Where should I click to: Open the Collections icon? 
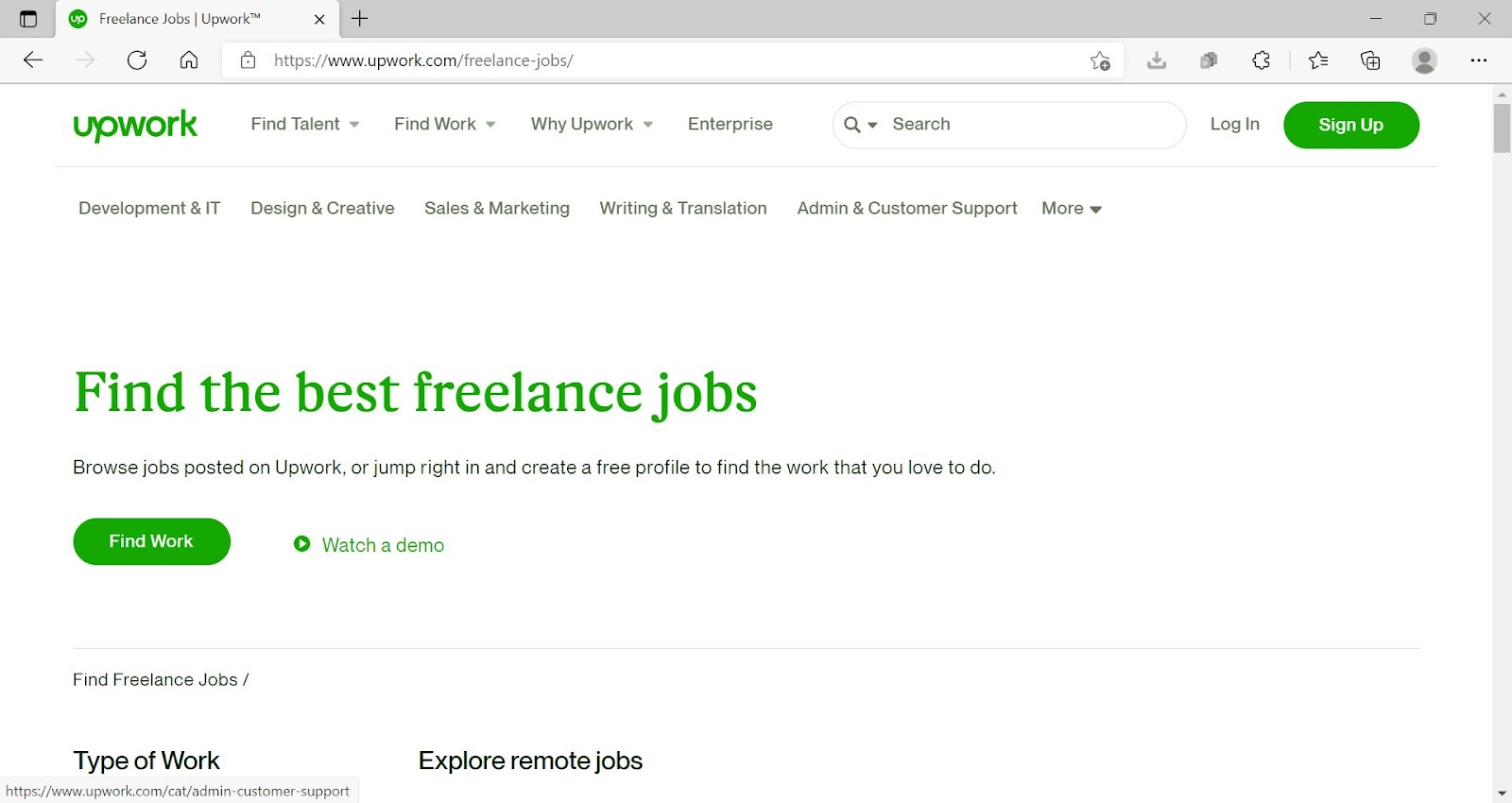tap(1370, 60)
